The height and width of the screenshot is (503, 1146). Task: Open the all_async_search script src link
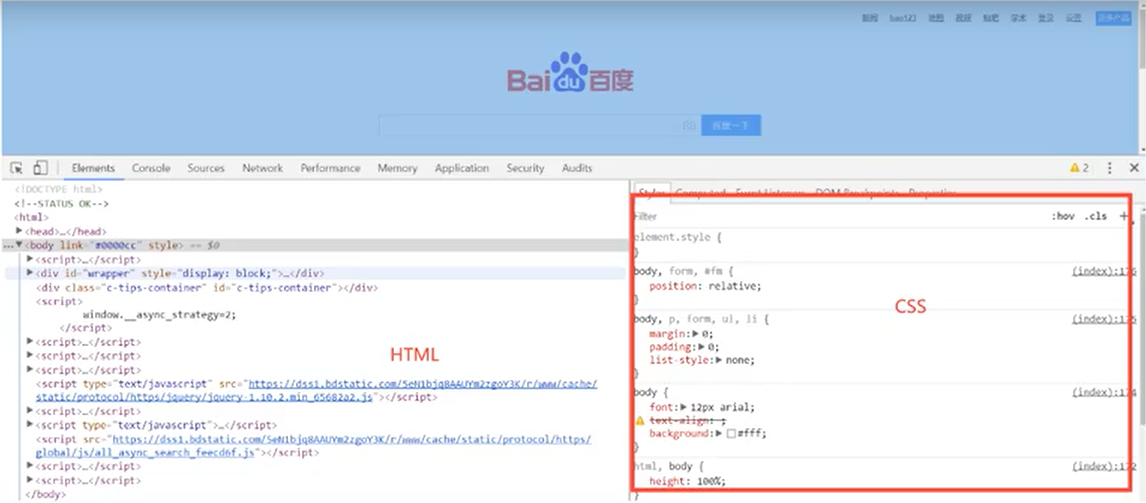(x=314, y=445)
